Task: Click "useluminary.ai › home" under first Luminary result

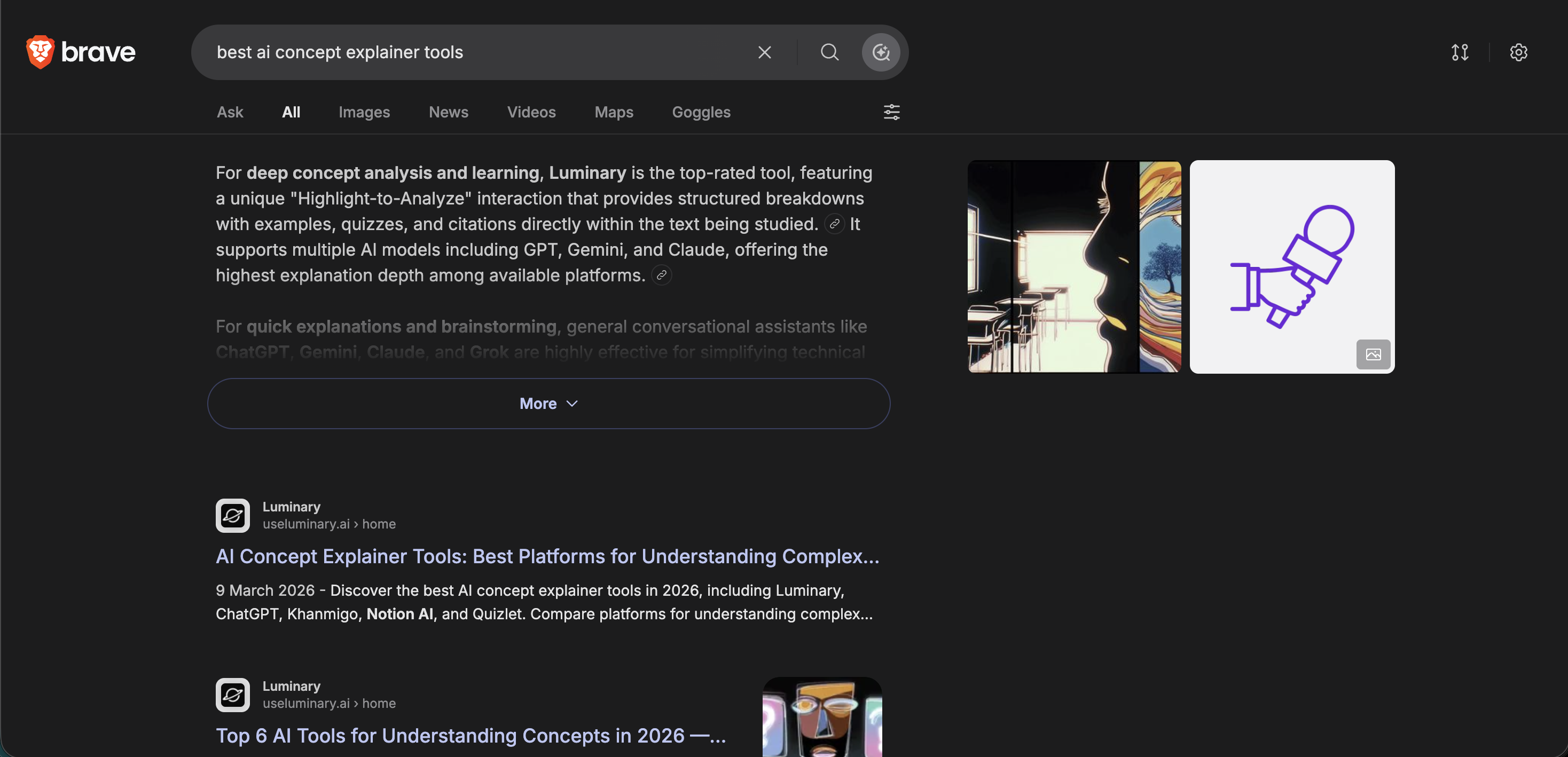Action: coord(330,524)
